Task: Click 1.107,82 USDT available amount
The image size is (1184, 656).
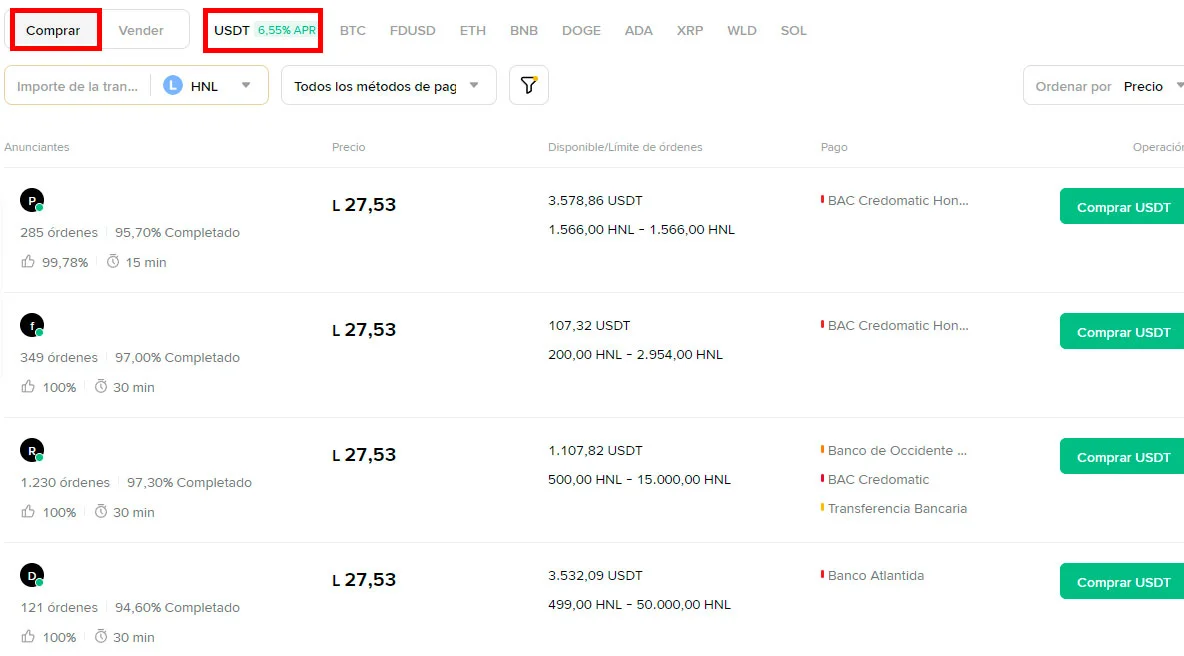Action: [595, 451]
